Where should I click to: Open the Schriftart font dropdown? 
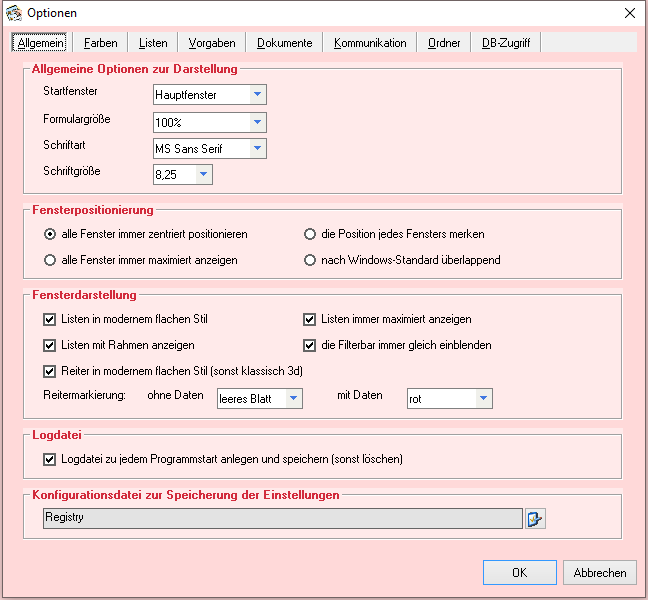tap(257, 148)
